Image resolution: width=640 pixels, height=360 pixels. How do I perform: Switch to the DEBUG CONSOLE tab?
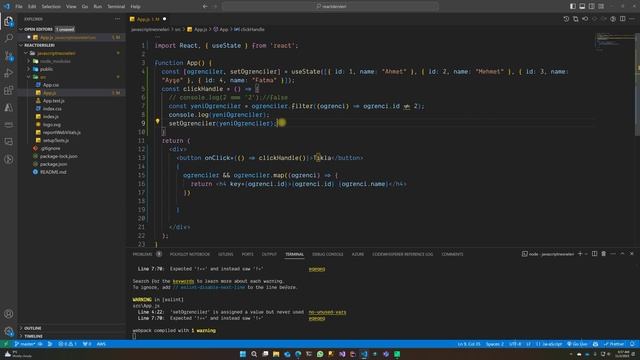327,254
